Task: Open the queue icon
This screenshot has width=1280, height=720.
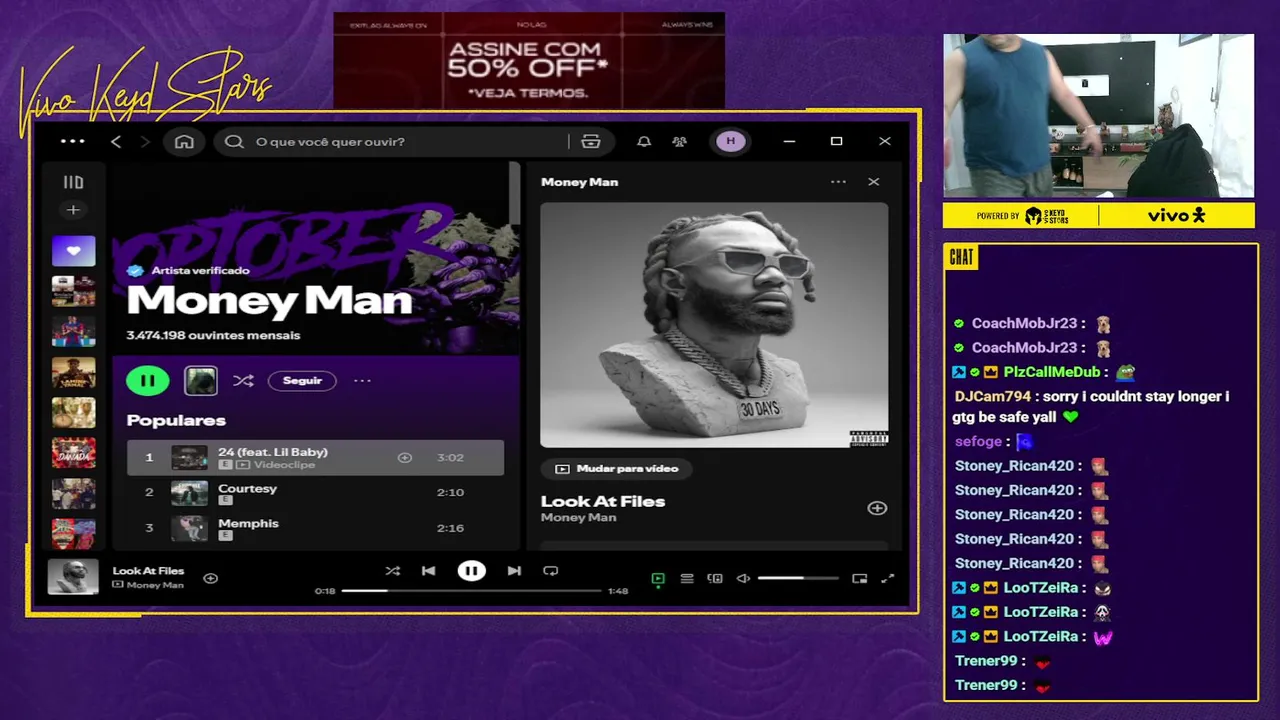Action: 687,578
